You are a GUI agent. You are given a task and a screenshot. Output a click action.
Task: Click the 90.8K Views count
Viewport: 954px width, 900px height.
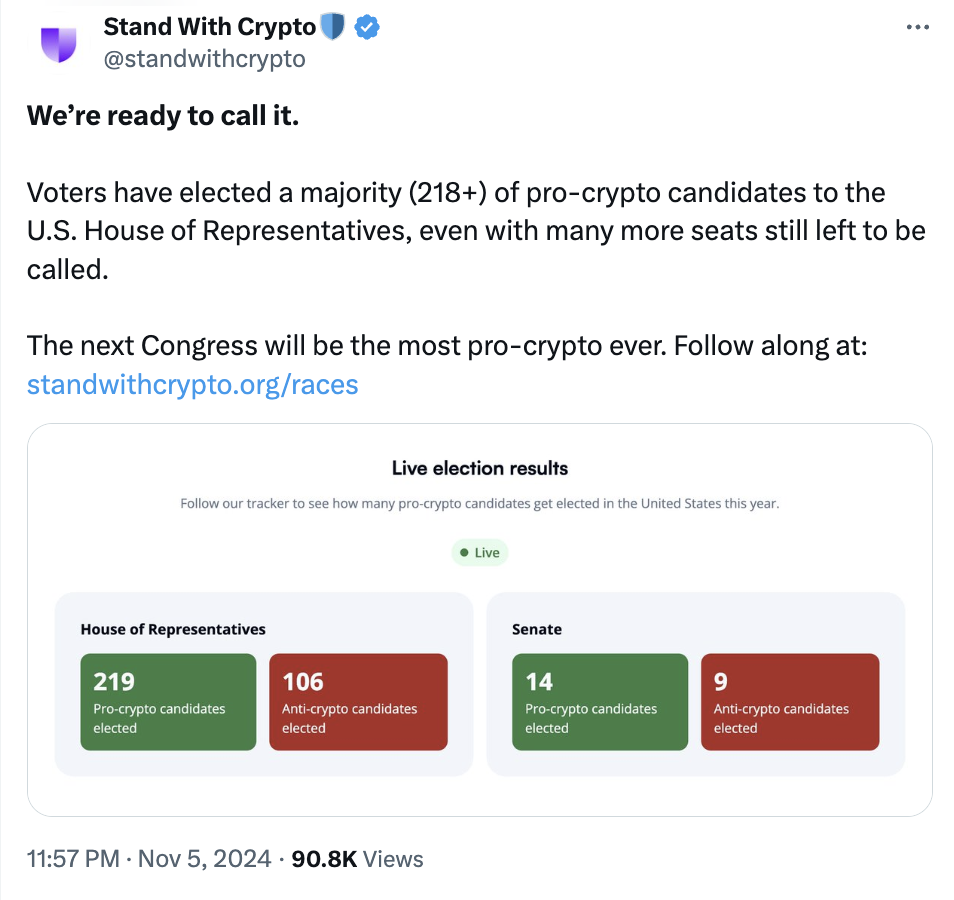pyautogui.click(x=356, y=858)
